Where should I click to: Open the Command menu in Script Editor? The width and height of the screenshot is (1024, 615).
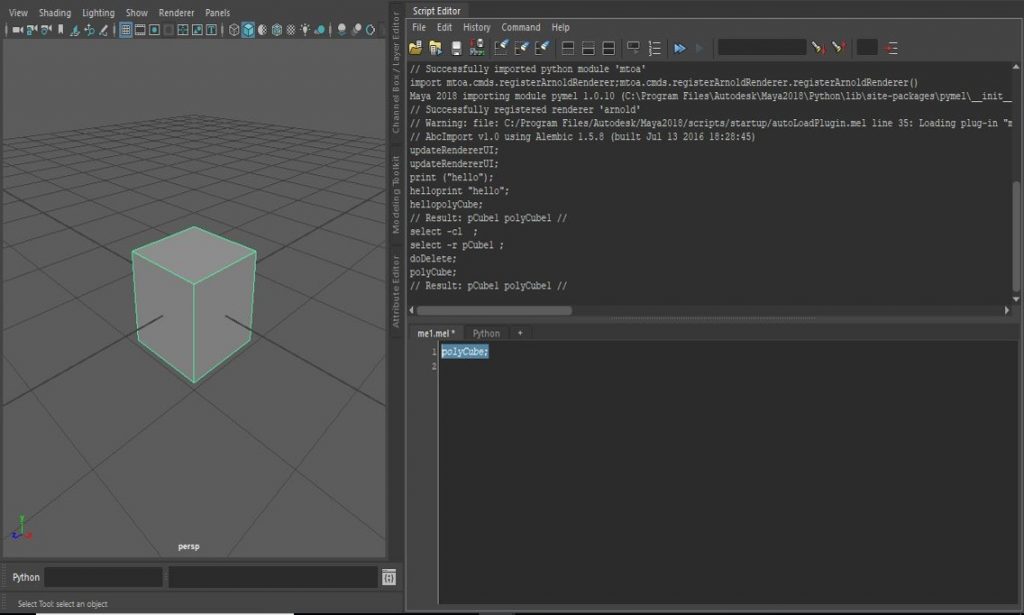point(520,27)
